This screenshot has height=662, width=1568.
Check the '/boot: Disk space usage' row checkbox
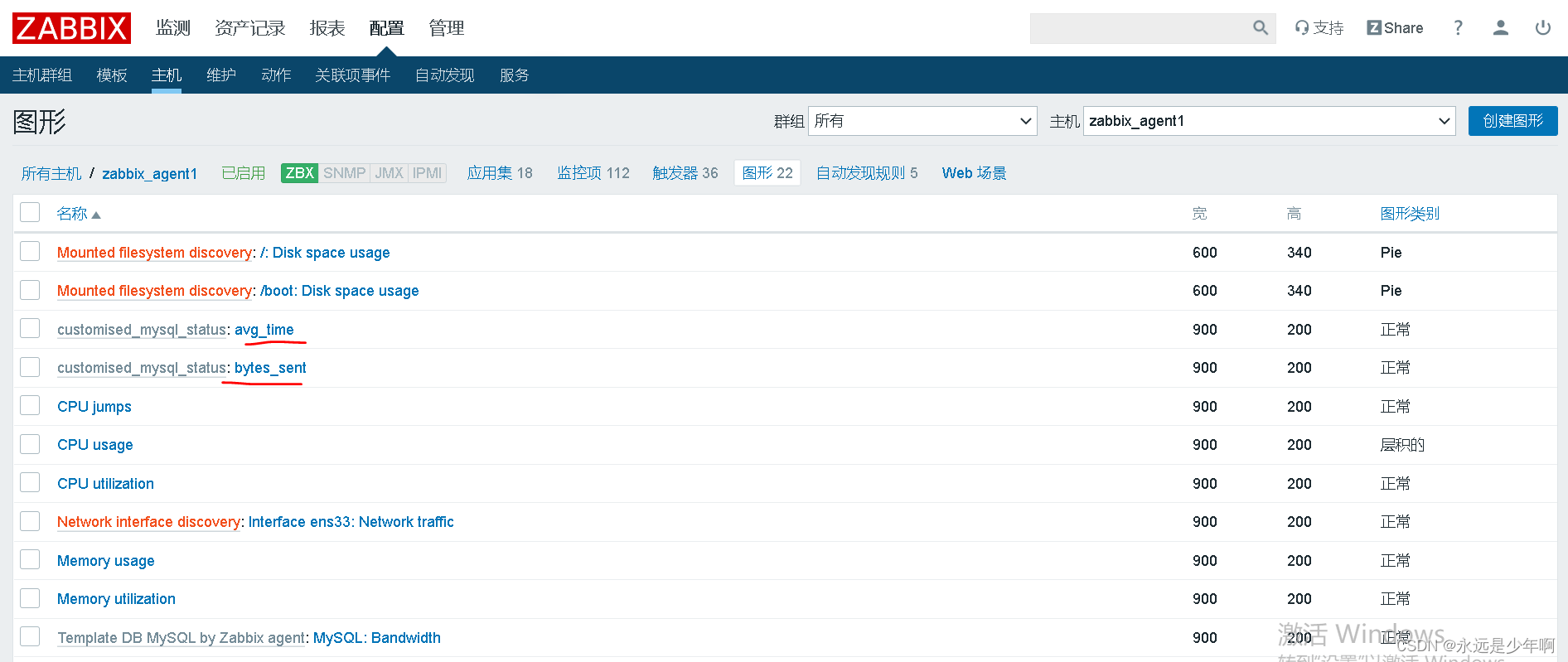pos(30,289)
